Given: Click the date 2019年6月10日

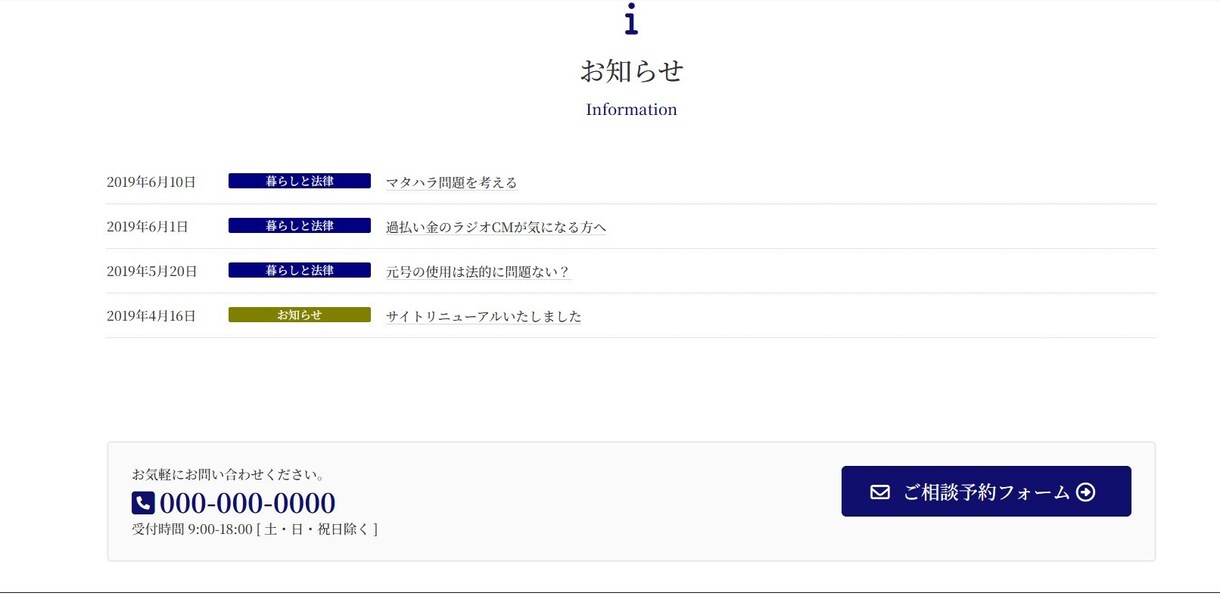Looking at the screenshot, I should (x=152, y=182).
